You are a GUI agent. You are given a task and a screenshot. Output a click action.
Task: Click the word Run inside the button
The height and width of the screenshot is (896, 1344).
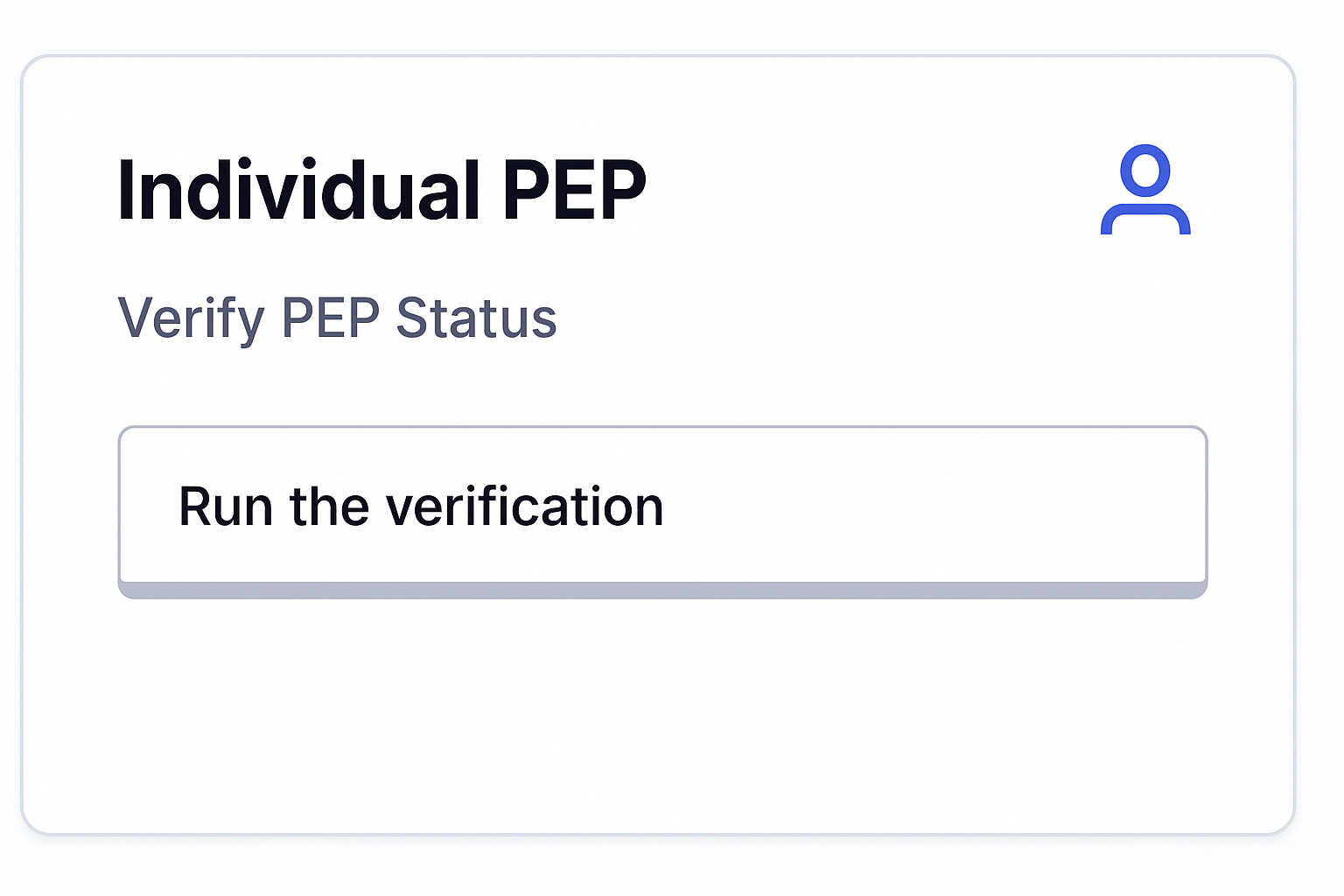tap(226, 507)
